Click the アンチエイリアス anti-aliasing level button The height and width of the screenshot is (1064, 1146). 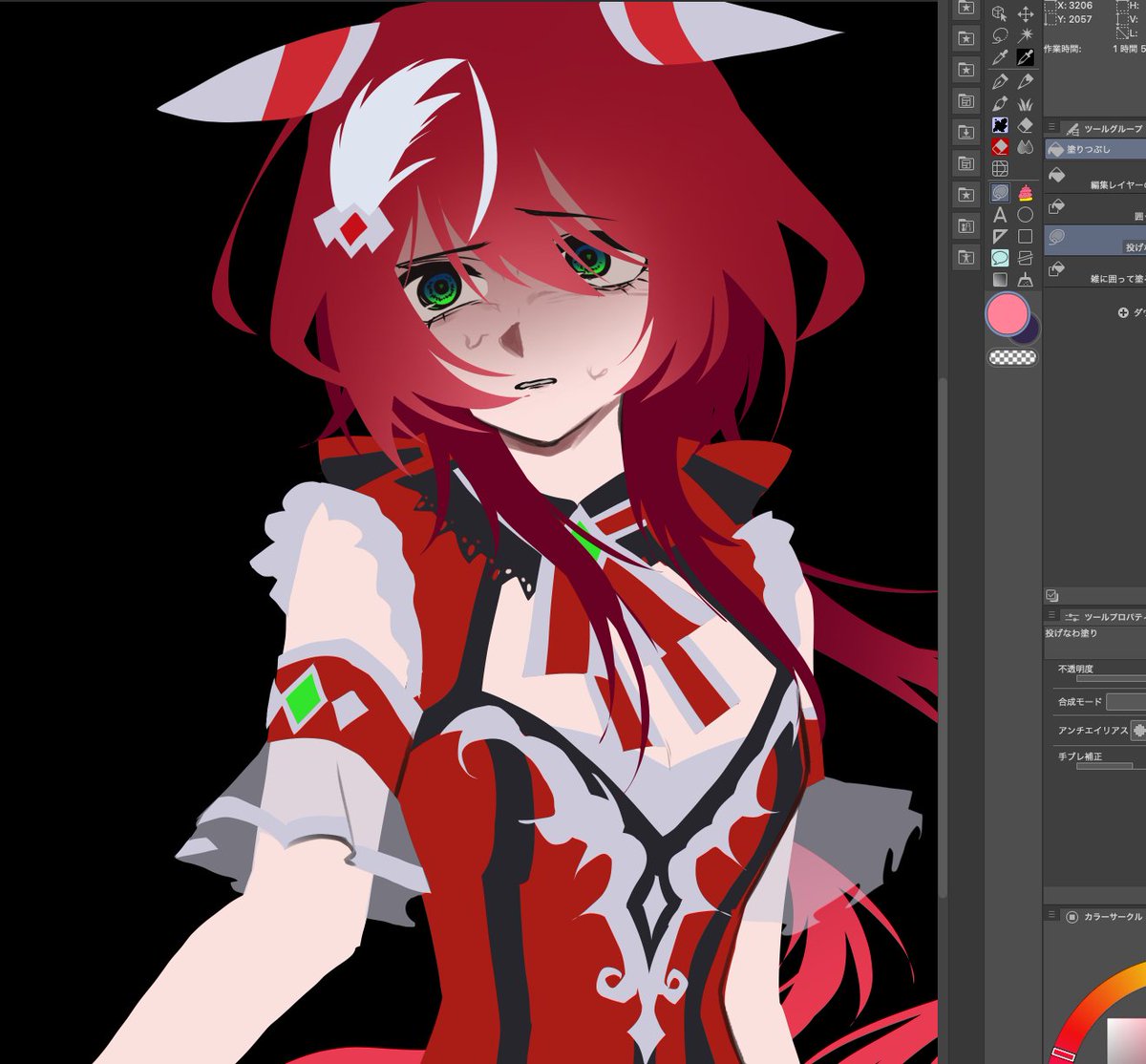coord(1138,731)
